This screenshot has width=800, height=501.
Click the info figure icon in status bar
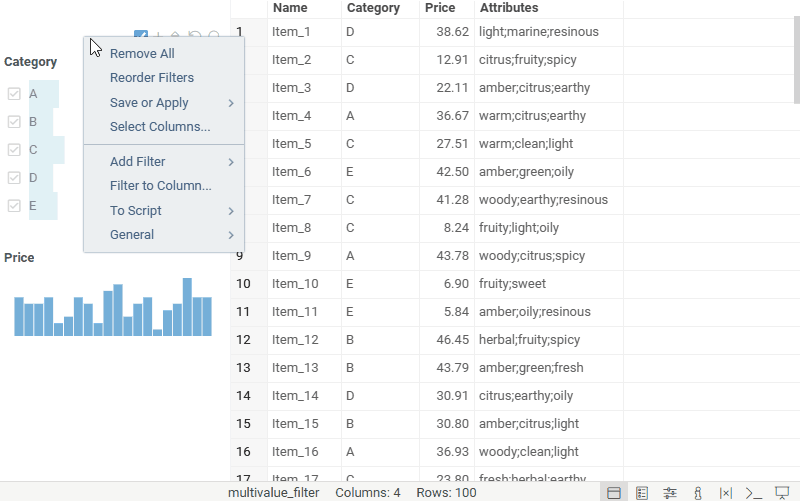point(698,493)
